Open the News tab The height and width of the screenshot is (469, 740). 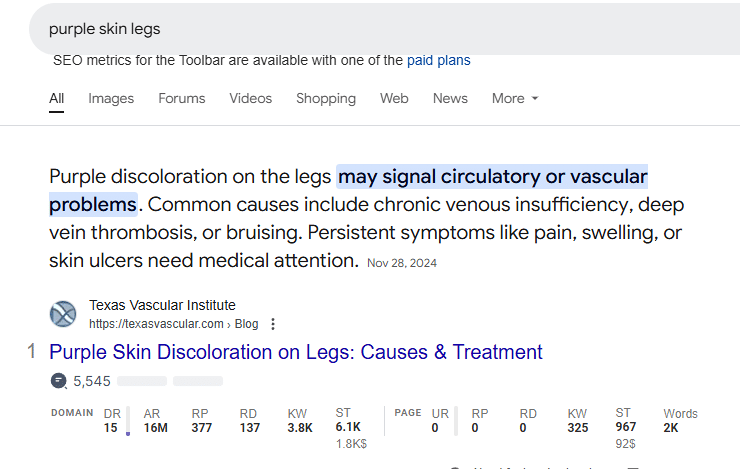pyautogui.click(x=450, y=98)
